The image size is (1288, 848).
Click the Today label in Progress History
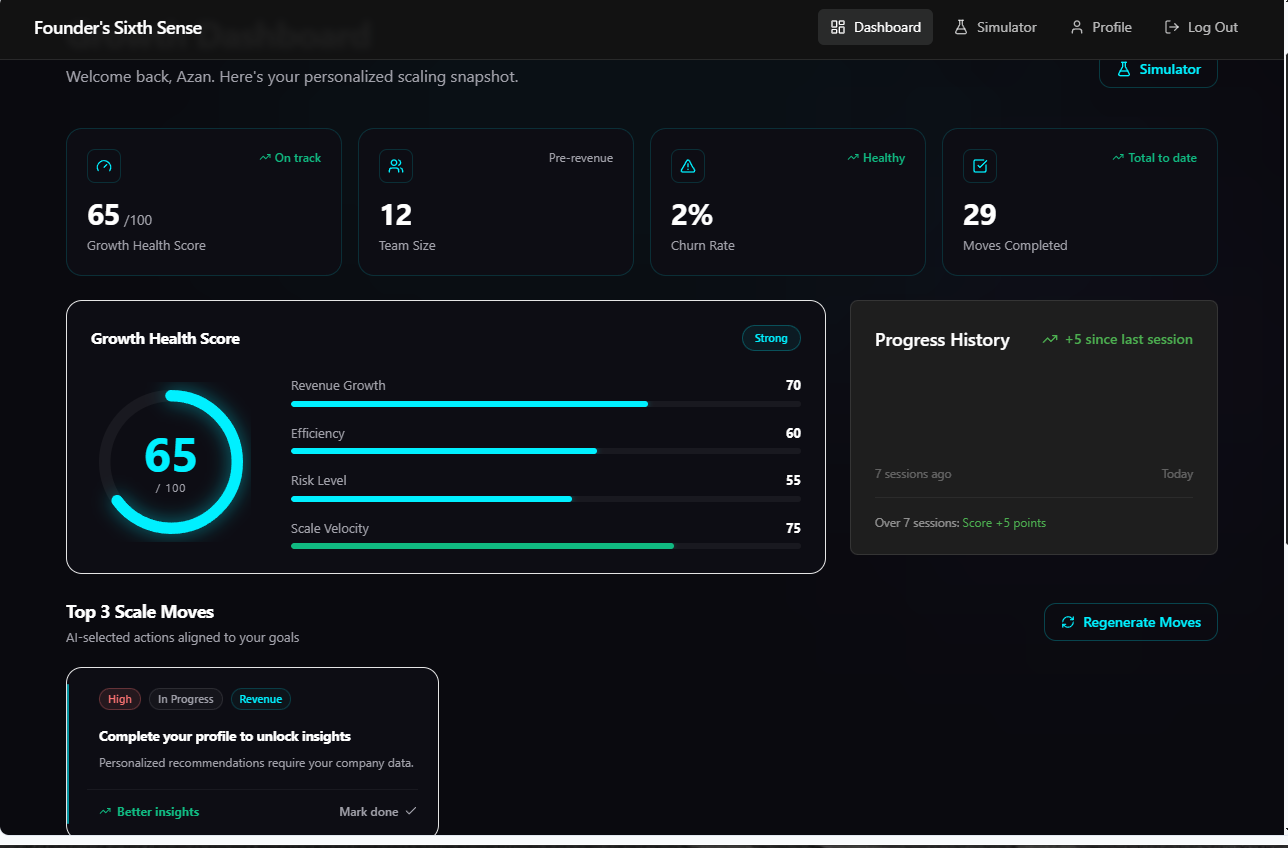click(1177, 474)
